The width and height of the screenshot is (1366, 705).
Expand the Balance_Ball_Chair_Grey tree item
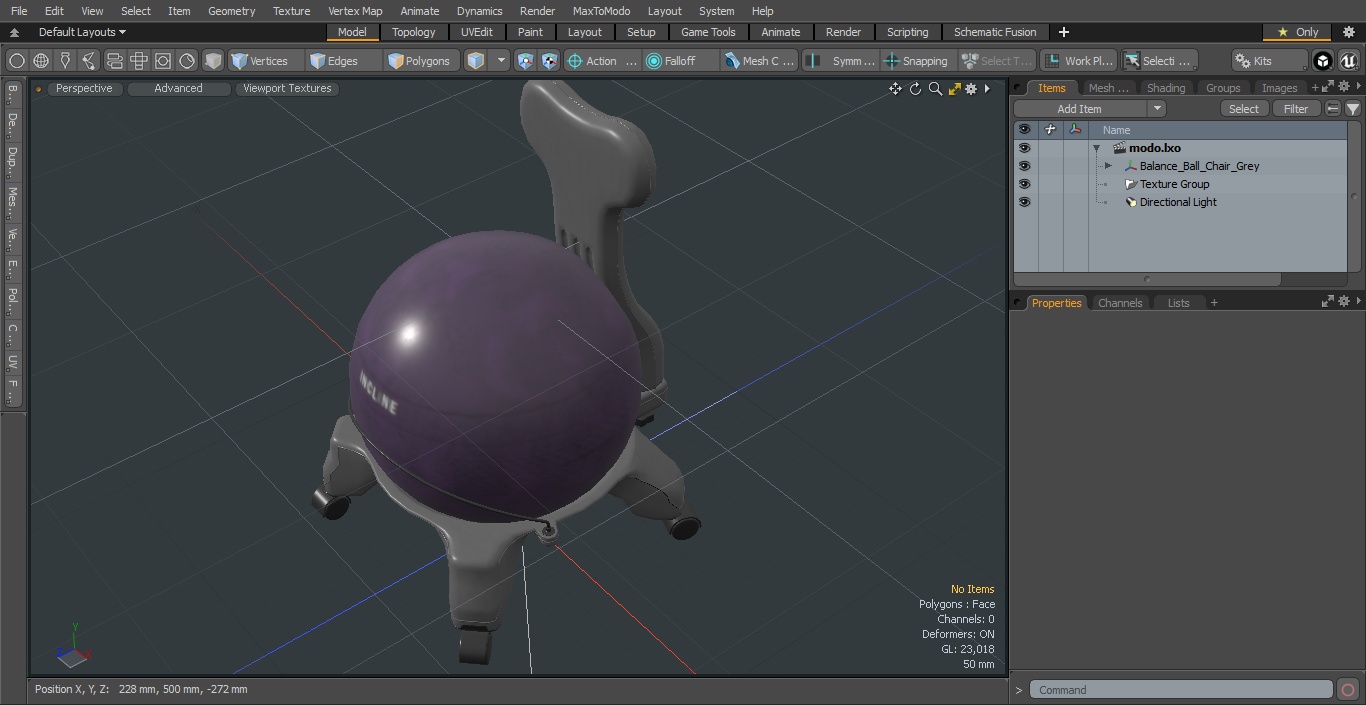pos(1108,166)
